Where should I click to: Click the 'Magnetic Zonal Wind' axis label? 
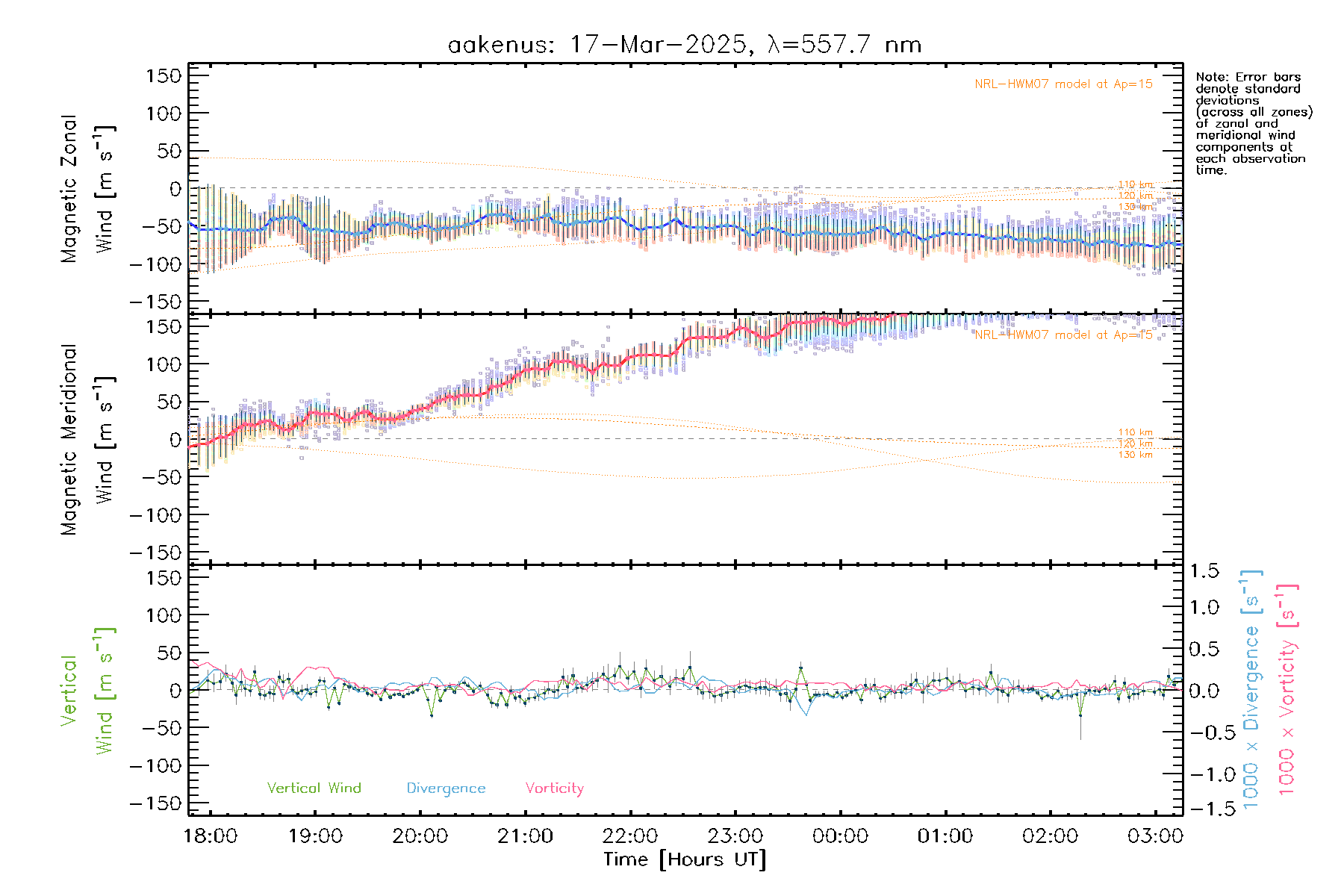click(87, 188)
